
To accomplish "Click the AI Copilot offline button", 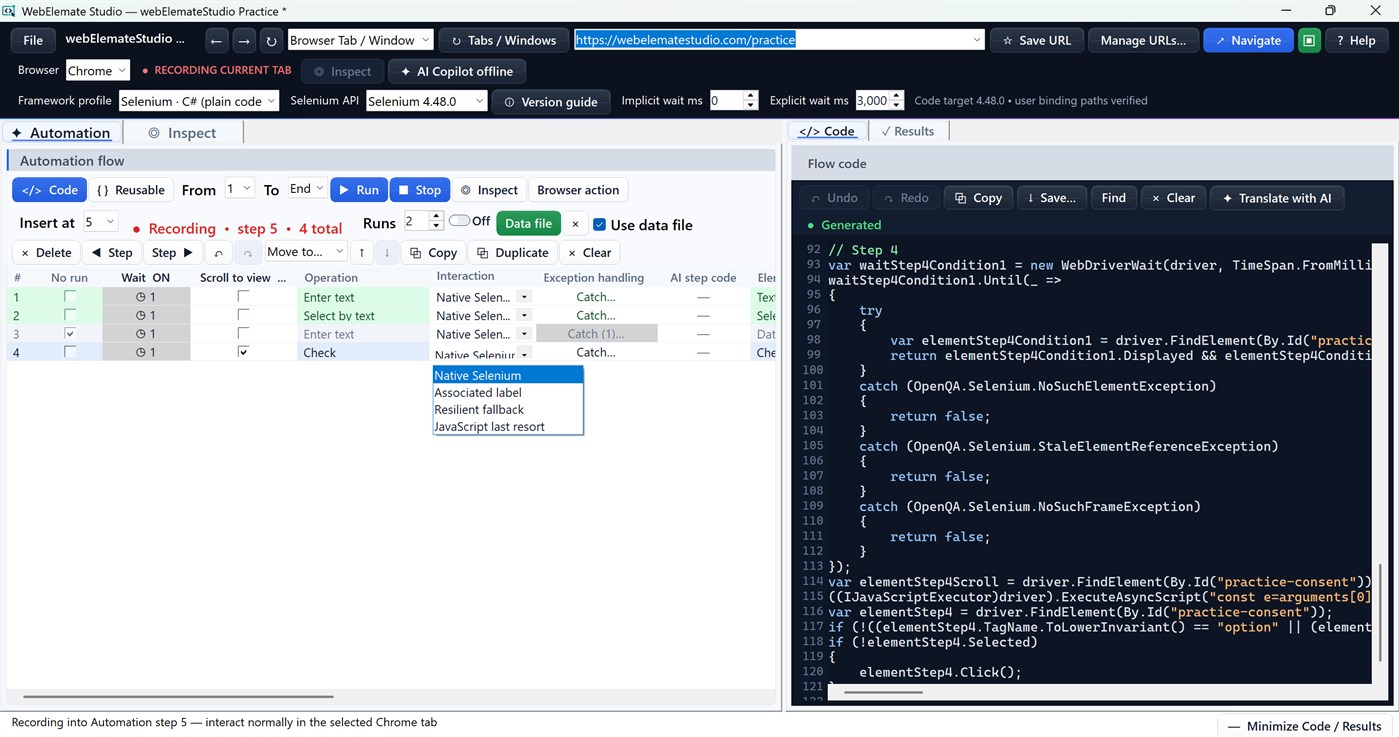I will 457,71.
